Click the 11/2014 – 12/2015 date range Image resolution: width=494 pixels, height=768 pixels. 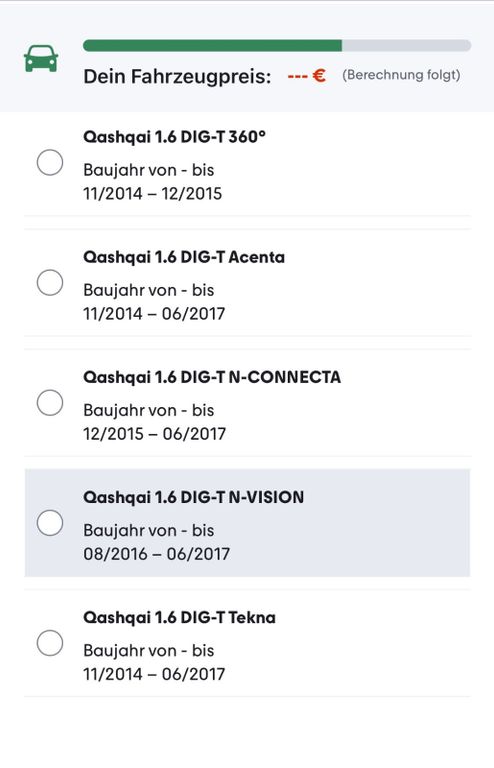[152, 193]
